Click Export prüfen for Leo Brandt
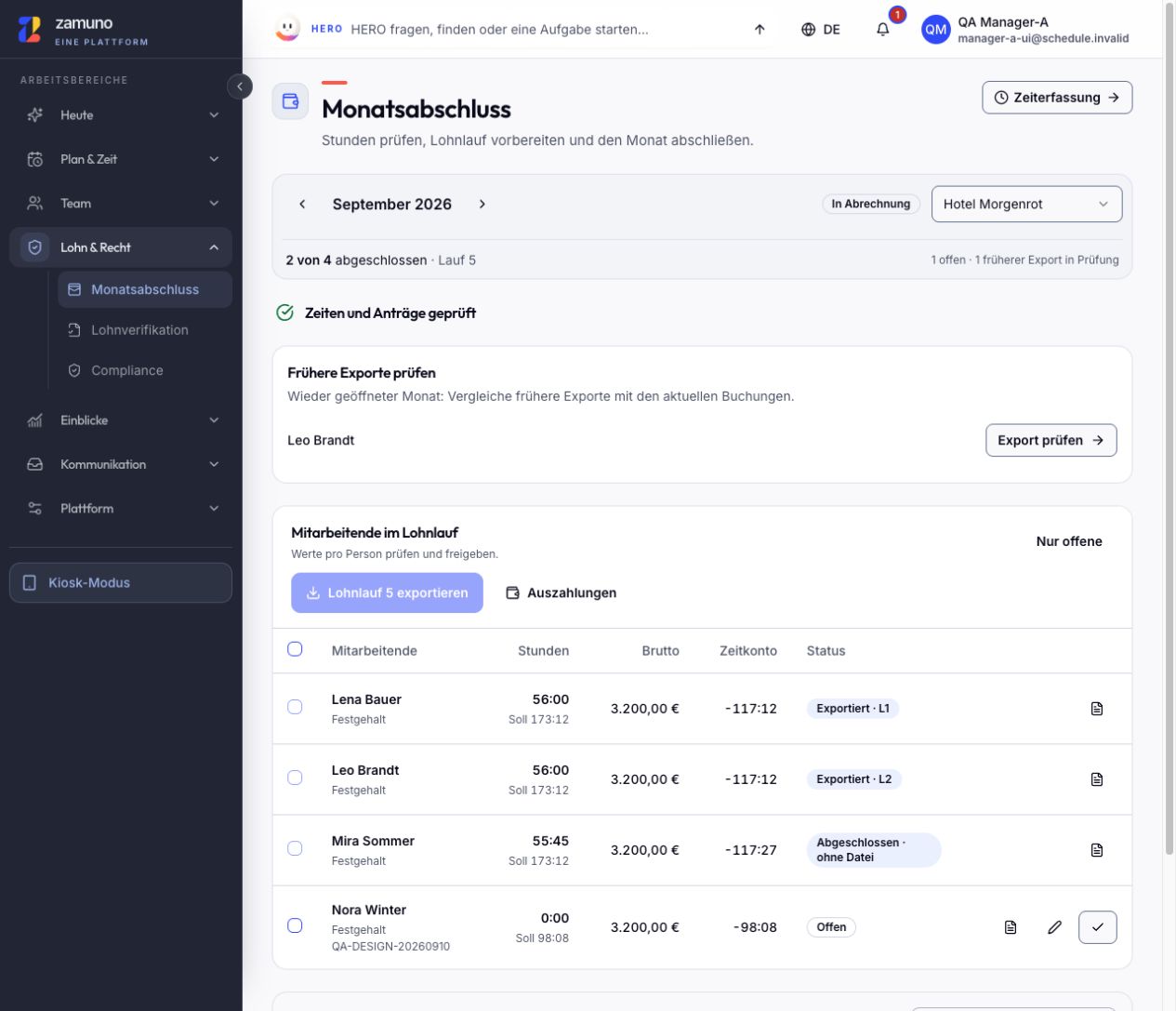The image size is (1176, 1011). tap(1050, 441)
